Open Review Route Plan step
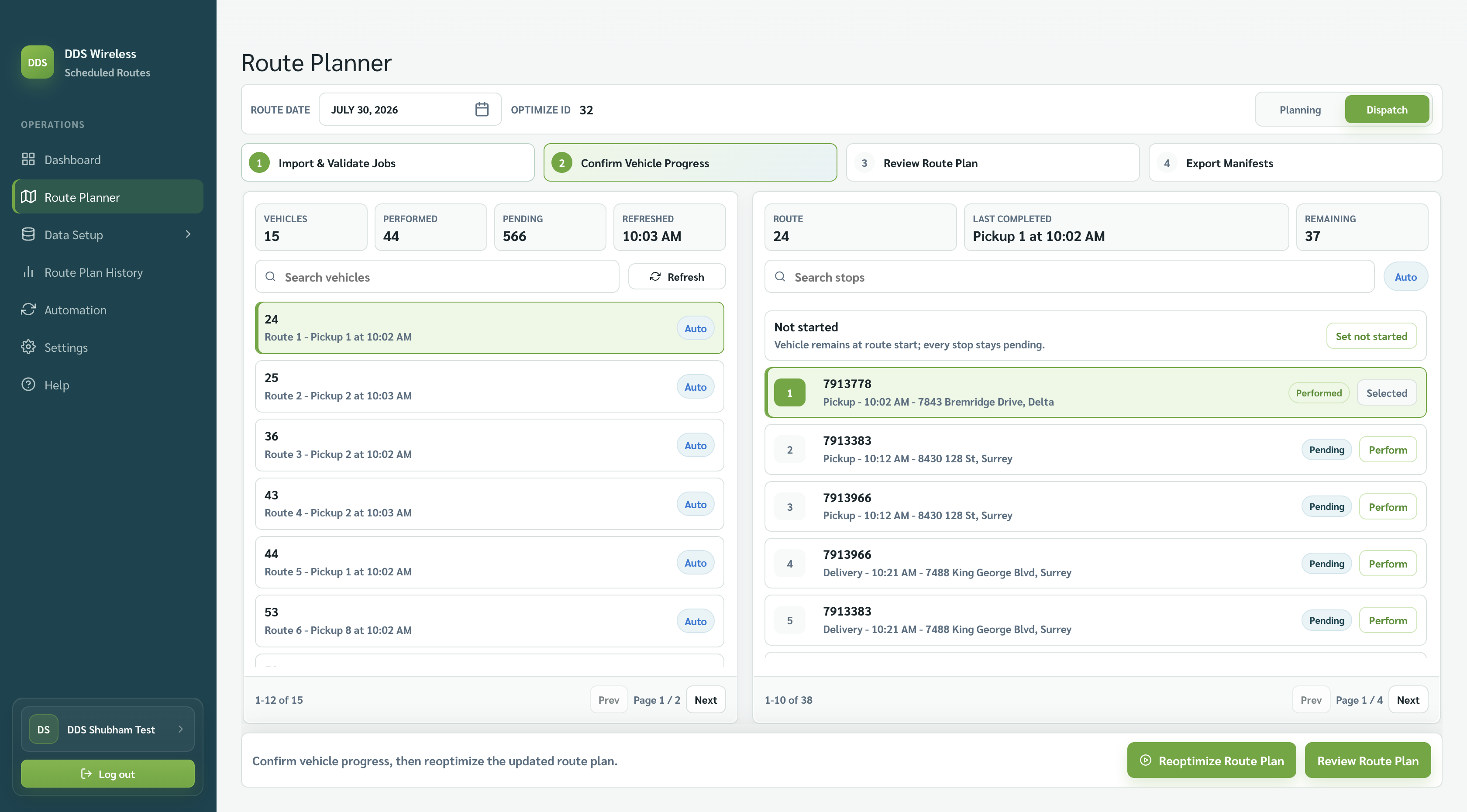 (x=992, y=163)
